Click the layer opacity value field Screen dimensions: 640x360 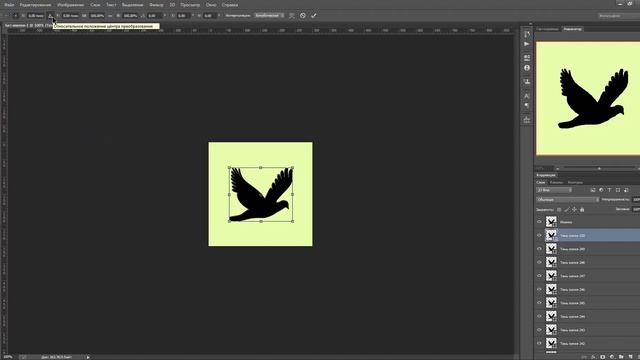click(636, 200)
